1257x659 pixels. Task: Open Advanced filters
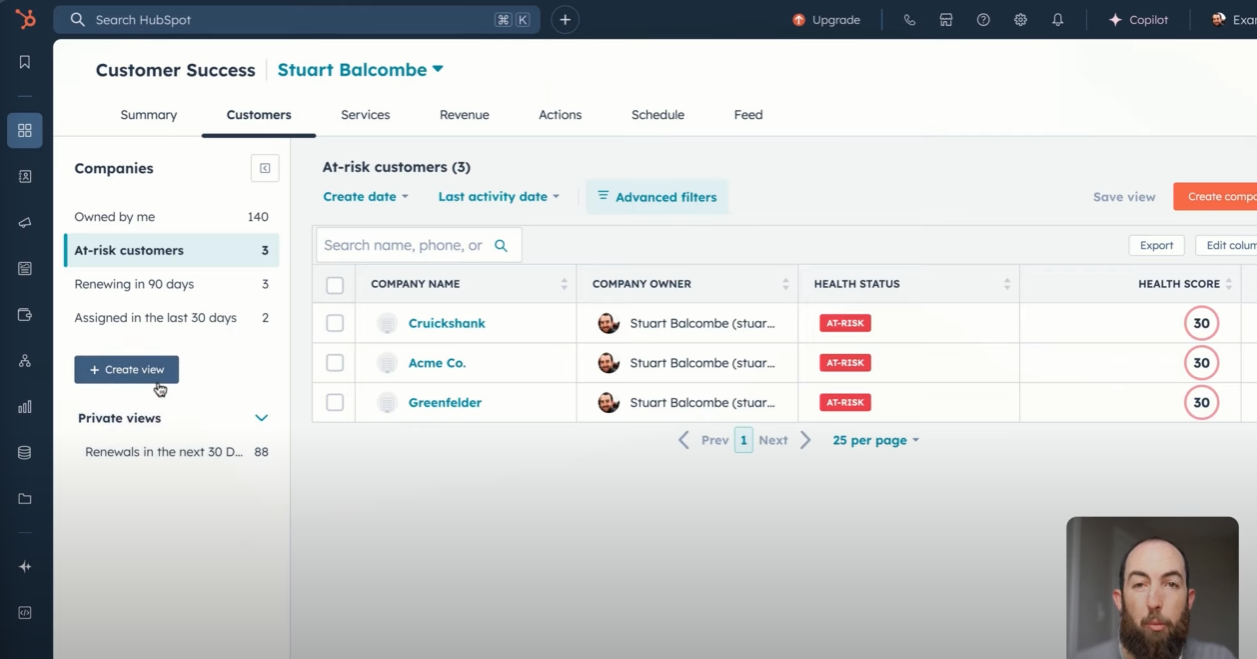[657, 197]
